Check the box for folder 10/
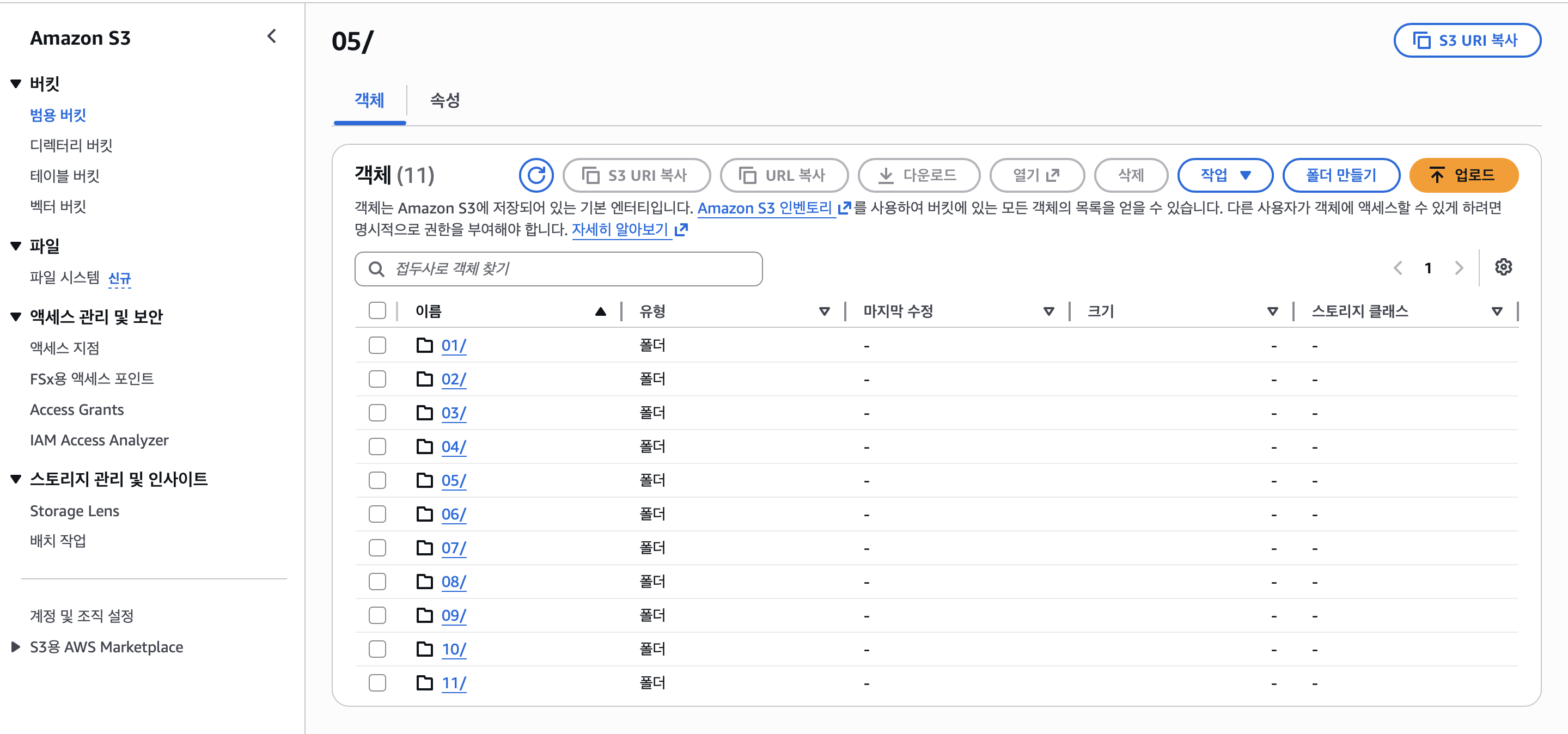Viewport: 1568px width, 734px height. [377, 650]
